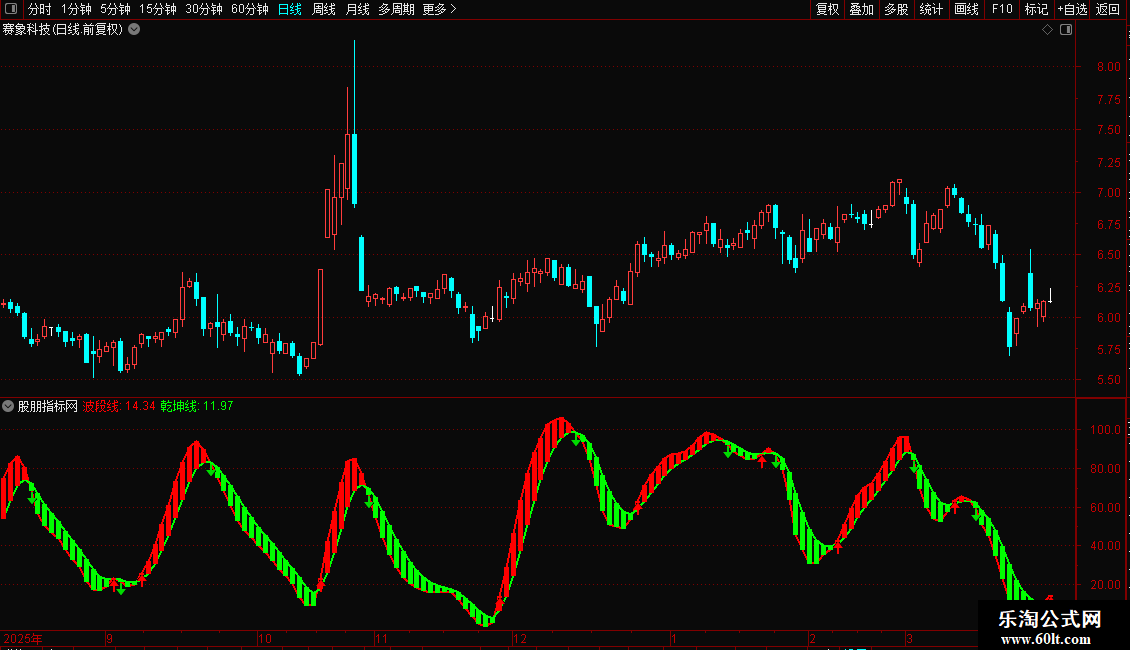Toggle the side panel icon at chart top-right
The image size is (1130, 650).
click(1066, 30)
